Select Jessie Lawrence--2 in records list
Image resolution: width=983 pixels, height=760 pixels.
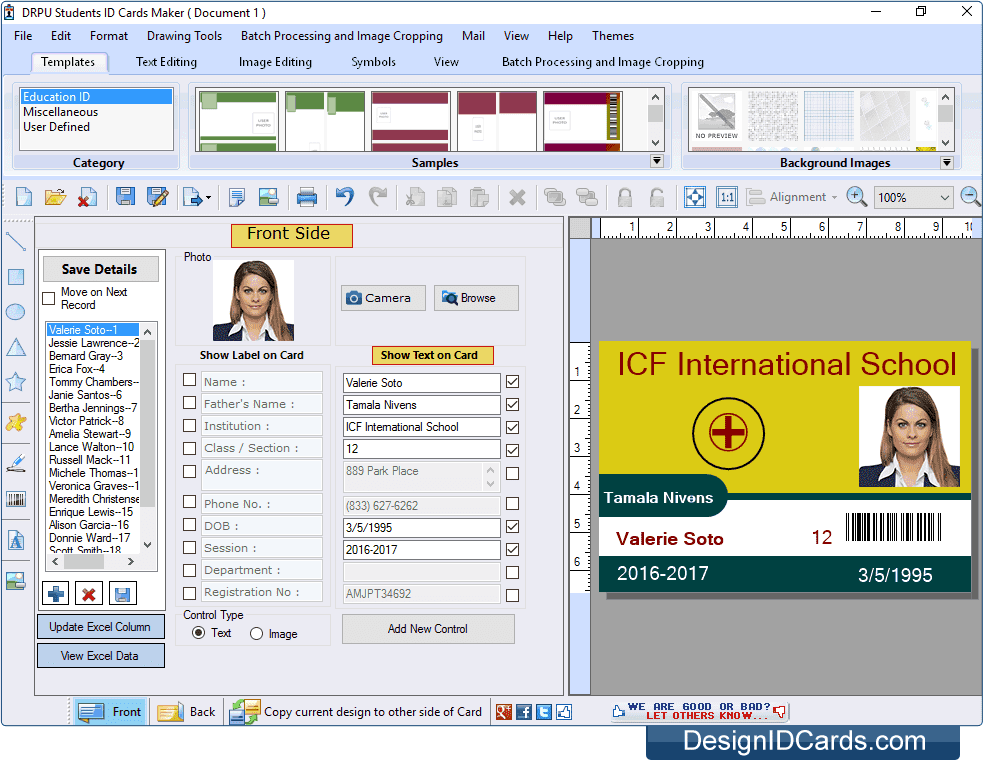pos(94,343)
